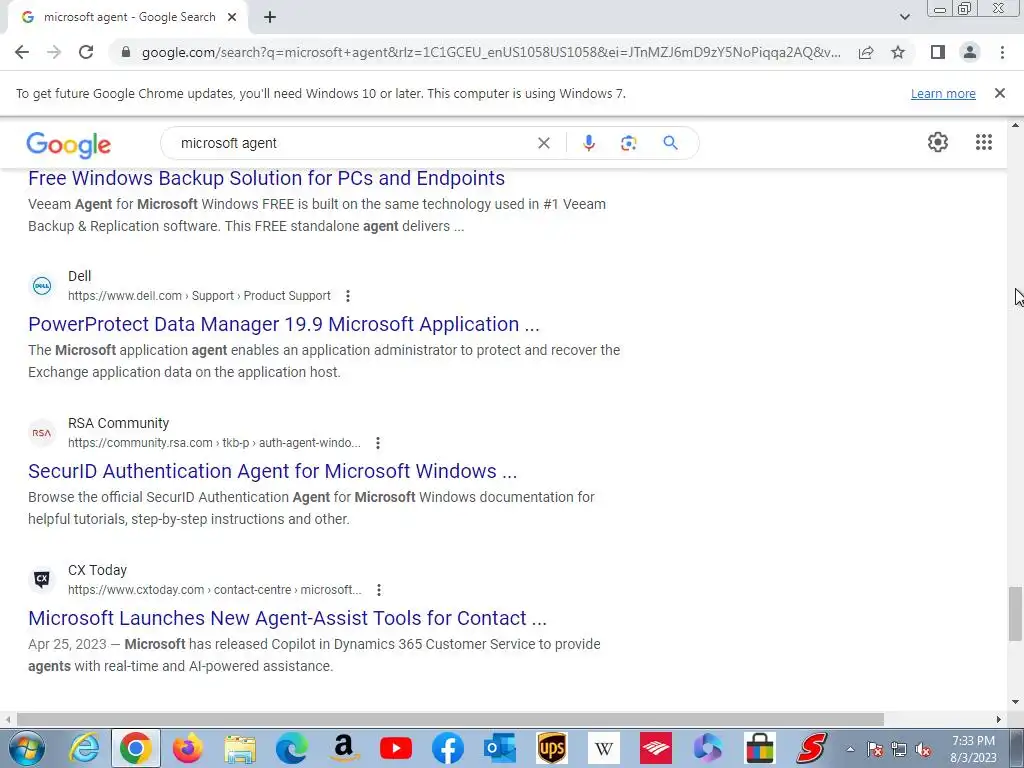Open Wikipedia shortcut on taskbar
The height and width of the screenshot is (768, 1024).
[604, 748]
